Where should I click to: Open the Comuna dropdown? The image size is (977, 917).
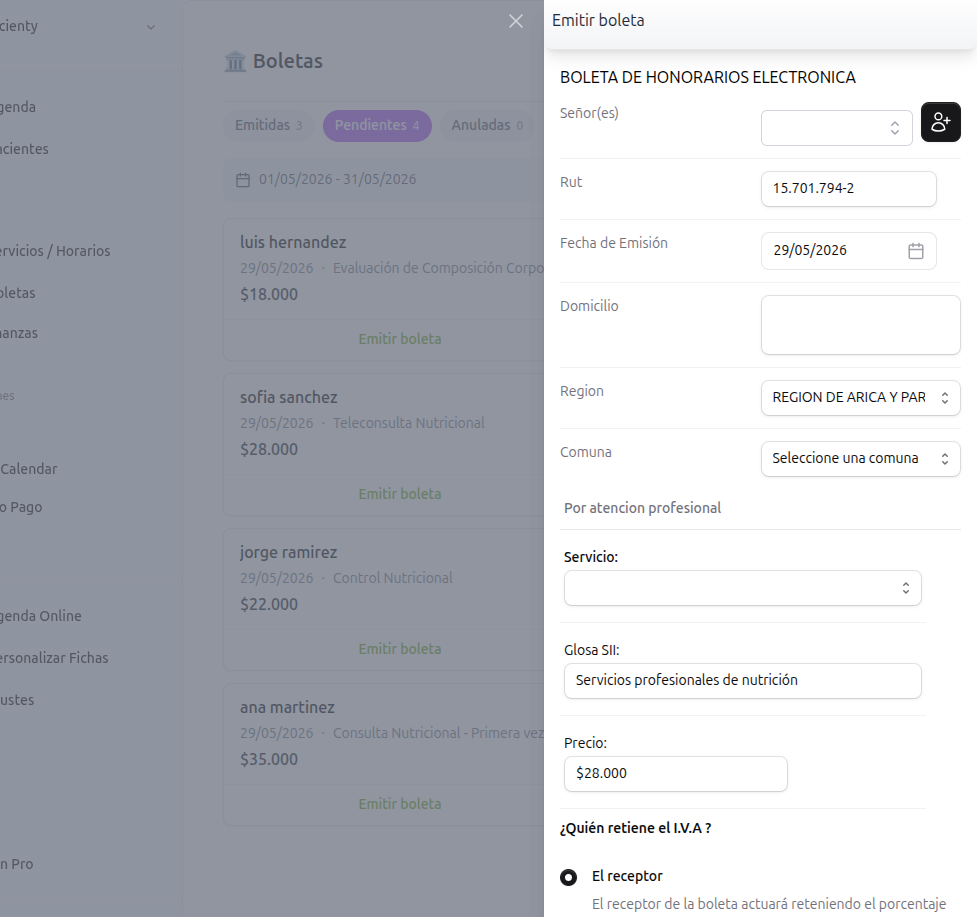tap(860, 458)
